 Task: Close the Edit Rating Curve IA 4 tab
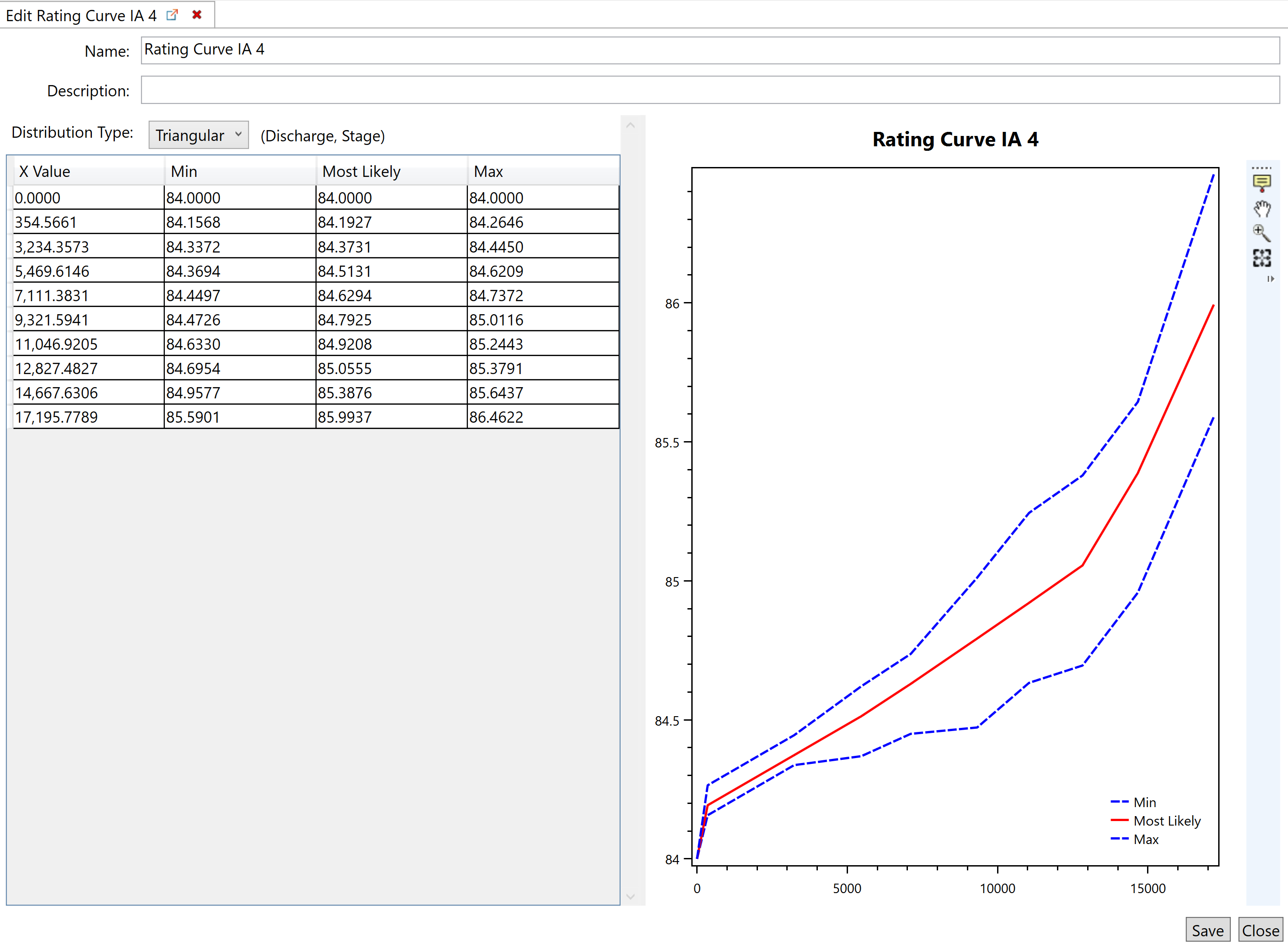[x=197, y=15]
